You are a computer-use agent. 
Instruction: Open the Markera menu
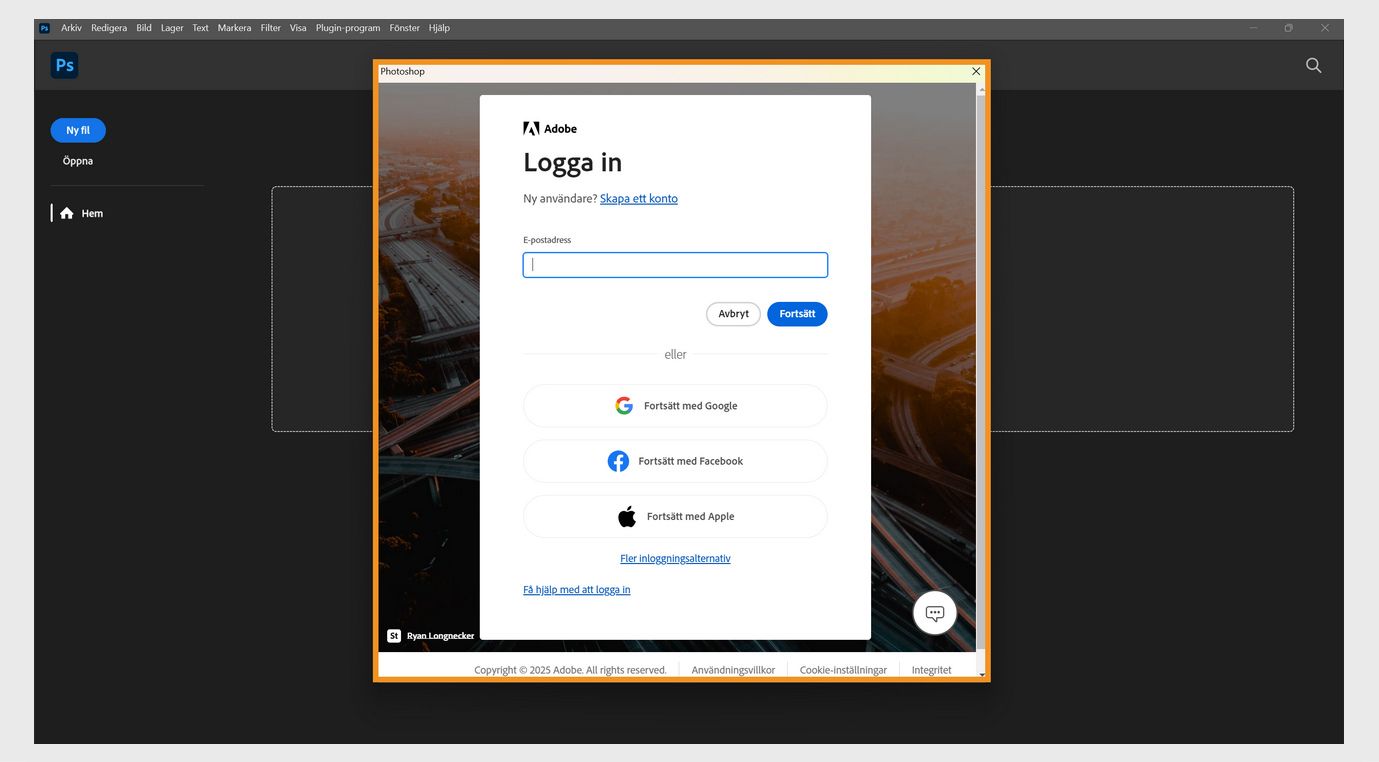(x=234, y=28)
